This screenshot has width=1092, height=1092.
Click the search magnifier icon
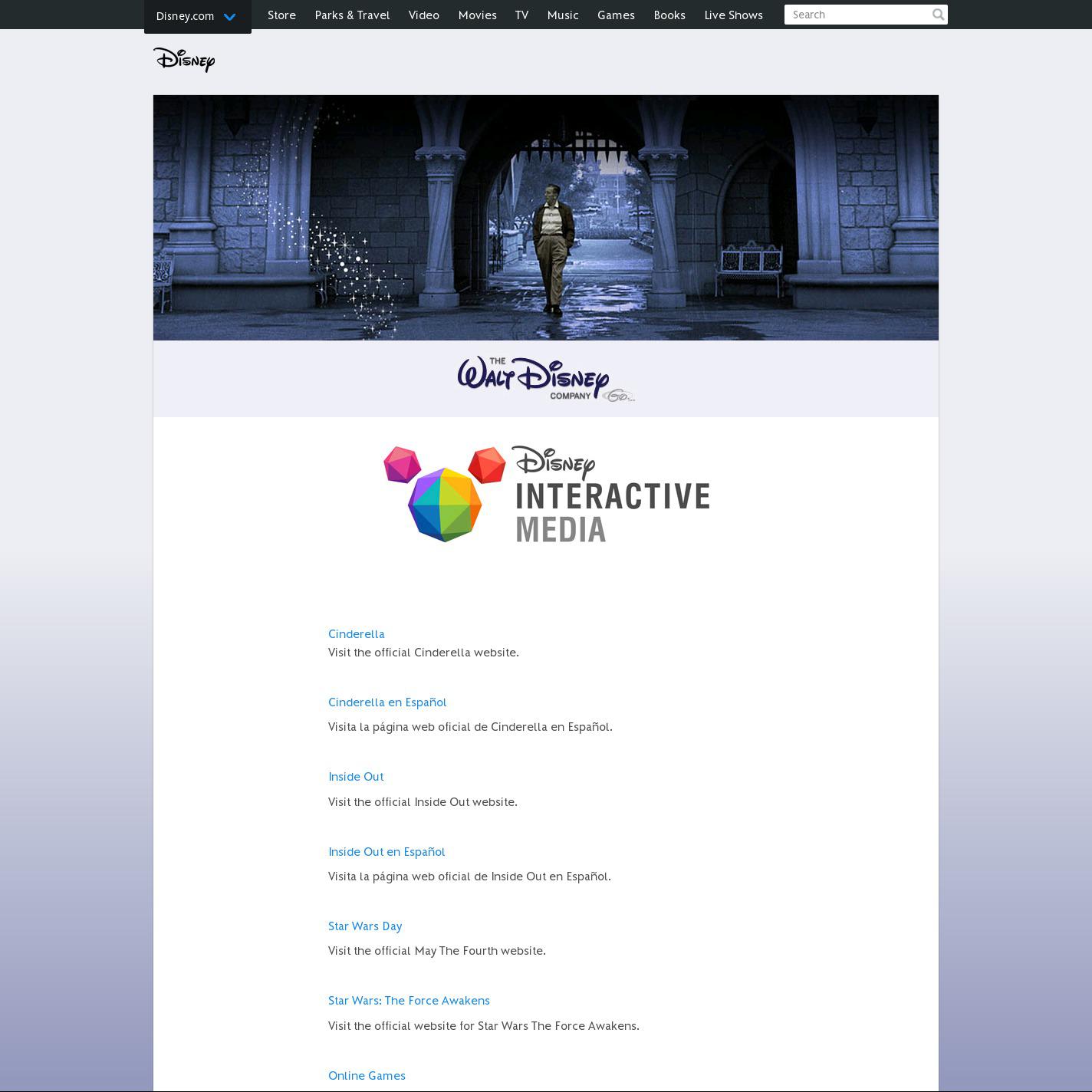tap(938, 15)
